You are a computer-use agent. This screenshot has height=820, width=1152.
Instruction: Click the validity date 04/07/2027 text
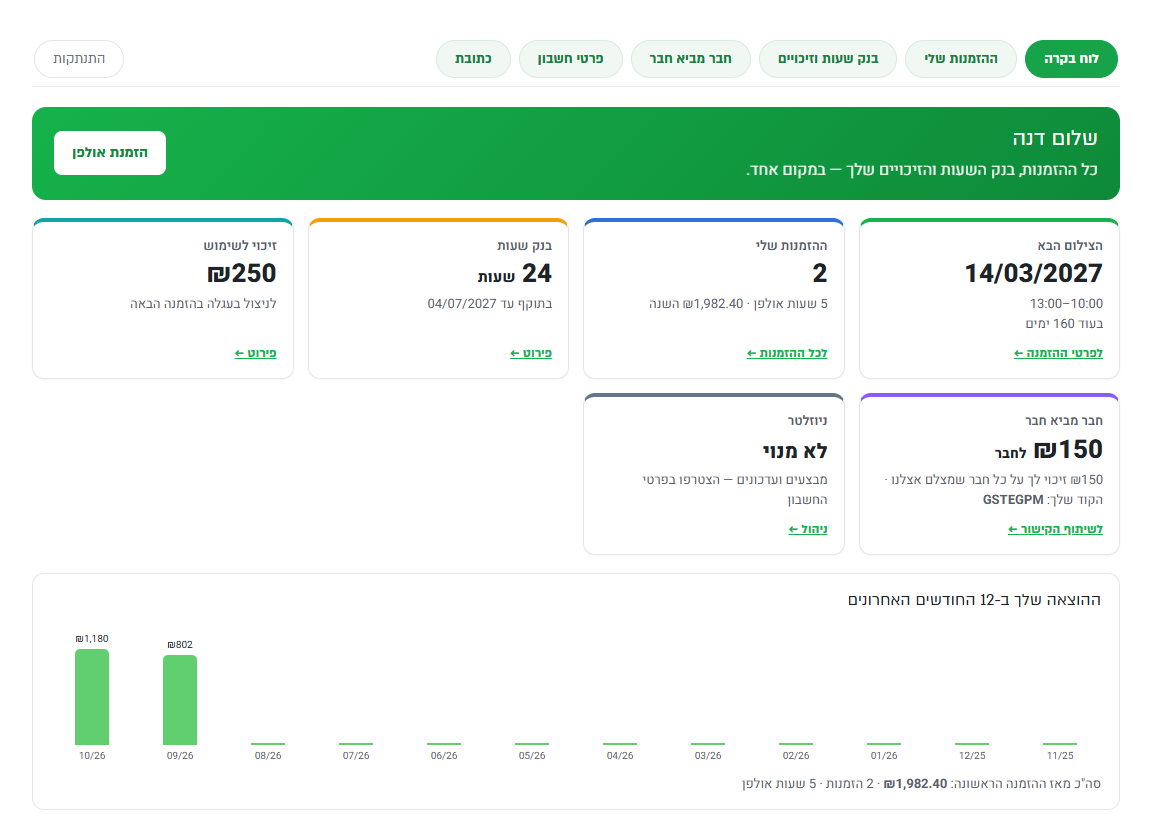[462, 303]
